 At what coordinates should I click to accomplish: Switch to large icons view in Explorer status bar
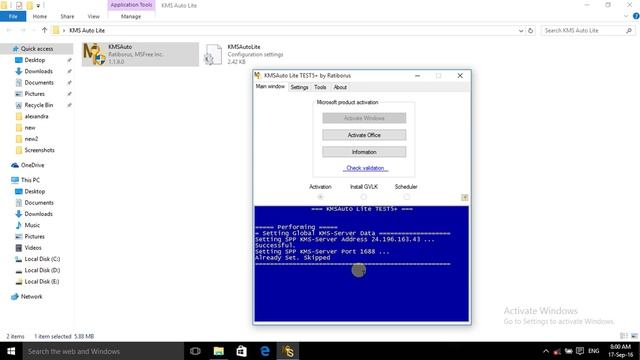click(634, 336)
